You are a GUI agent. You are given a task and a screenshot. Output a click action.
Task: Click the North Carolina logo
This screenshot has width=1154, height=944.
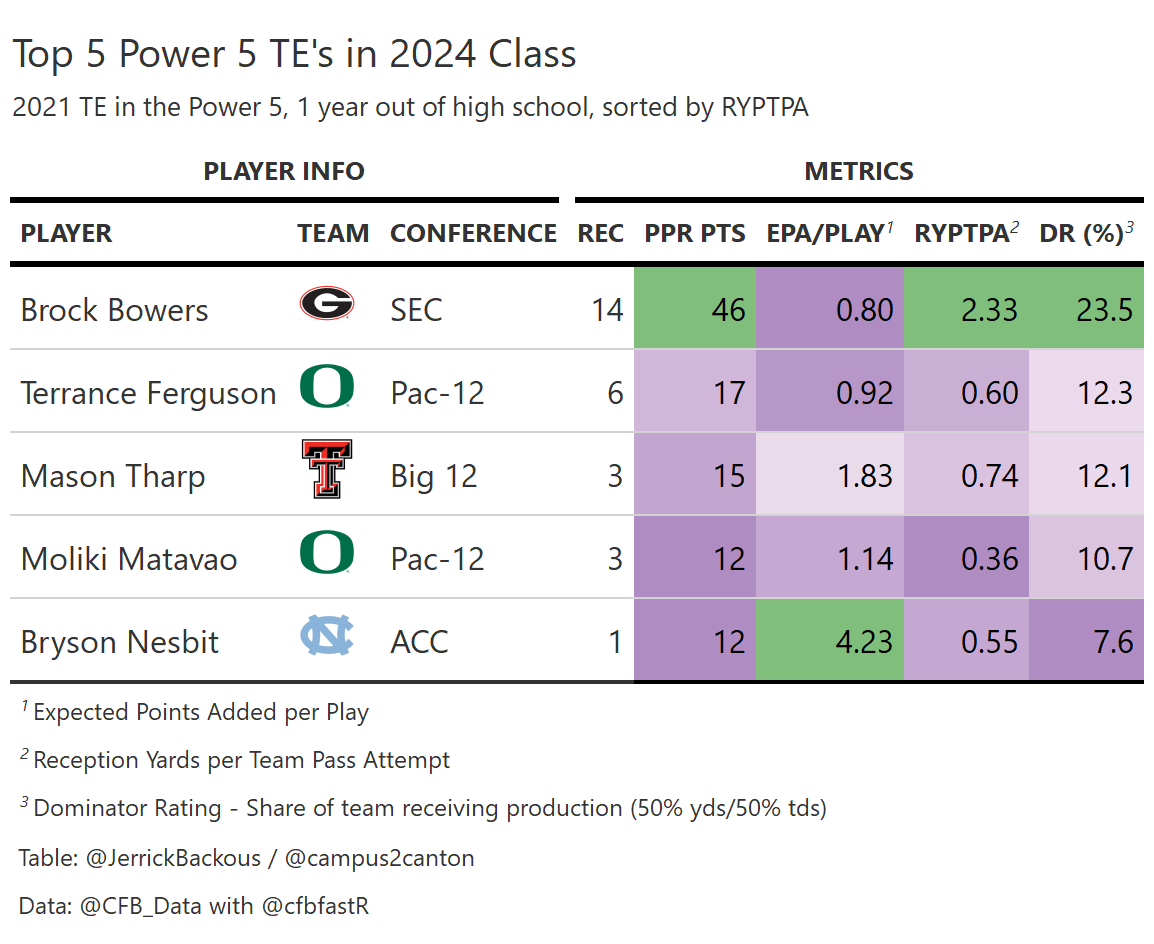tap(326, 637)
